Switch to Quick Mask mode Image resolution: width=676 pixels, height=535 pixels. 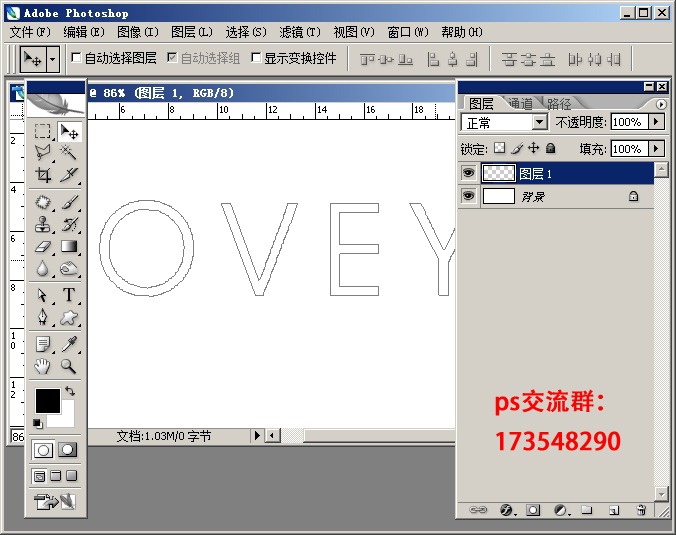[x=67, y=450]
